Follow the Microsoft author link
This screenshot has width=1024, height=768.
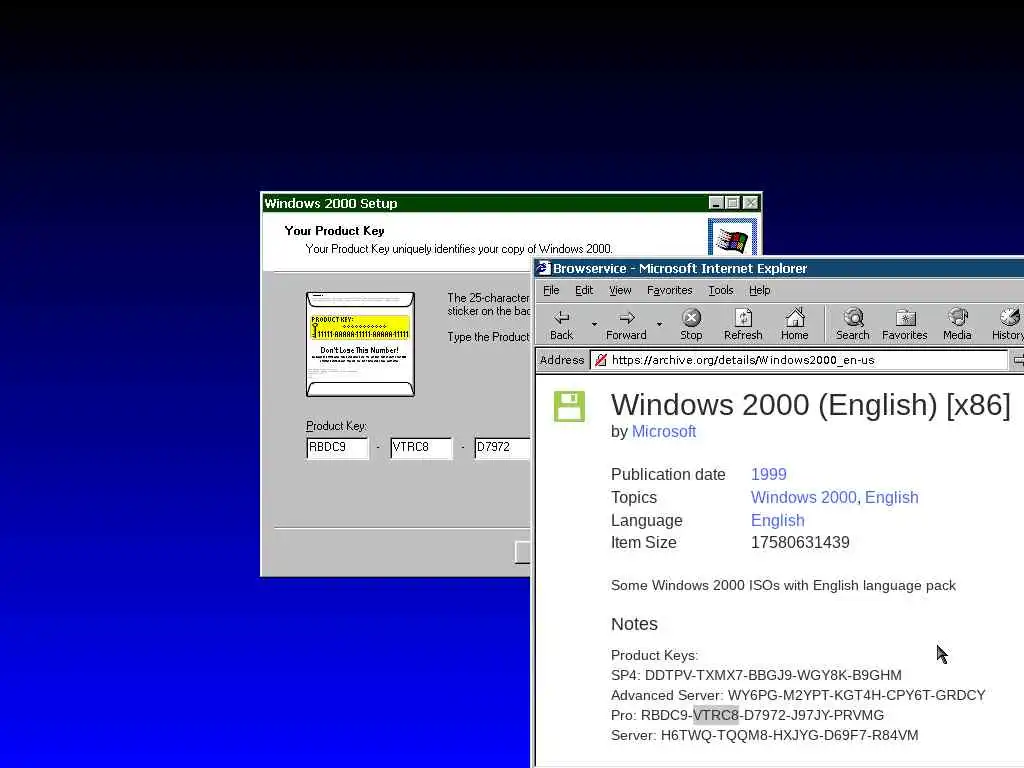(x=664, y=432)
